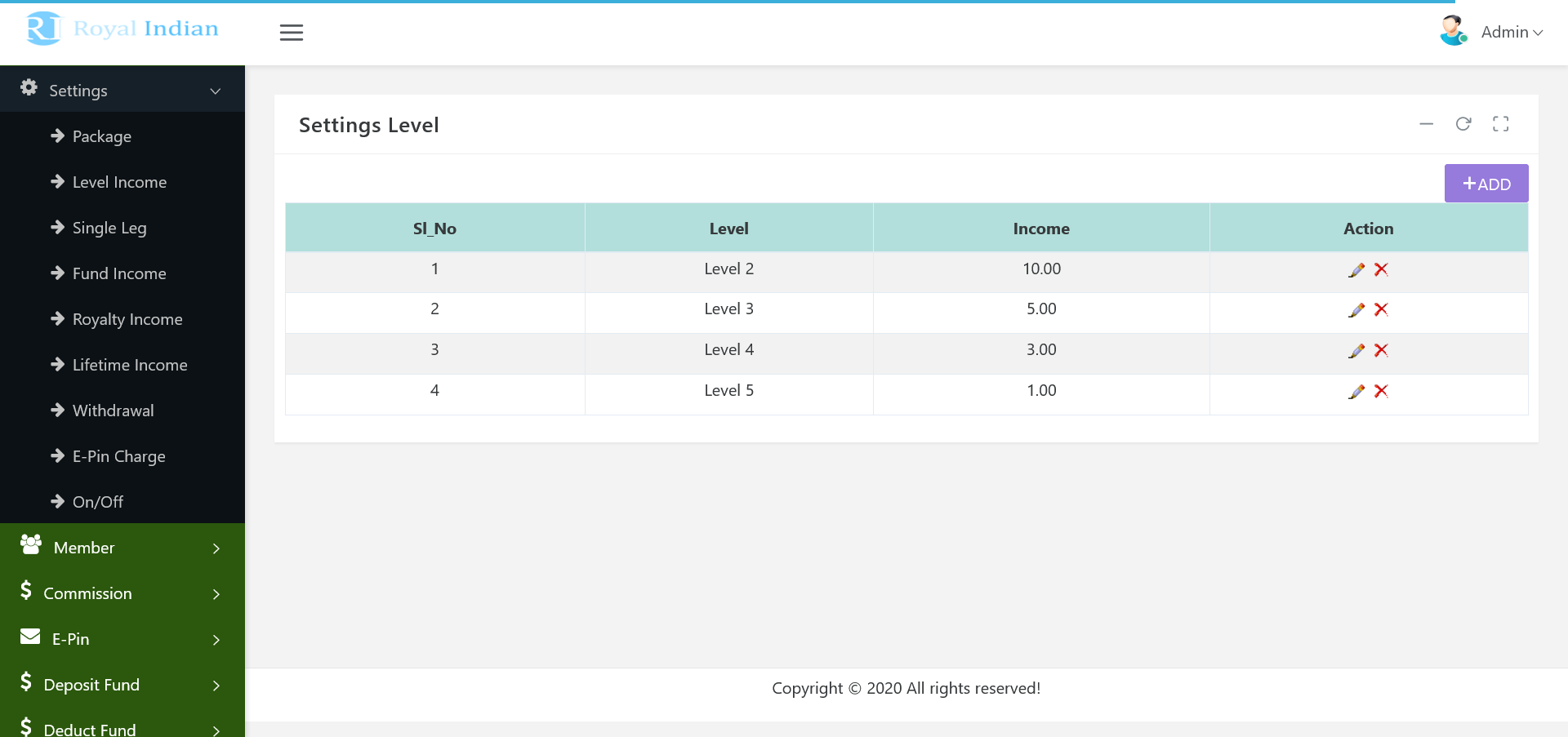
Task: Delete the Level 4 row
Action: [1381, 350]
